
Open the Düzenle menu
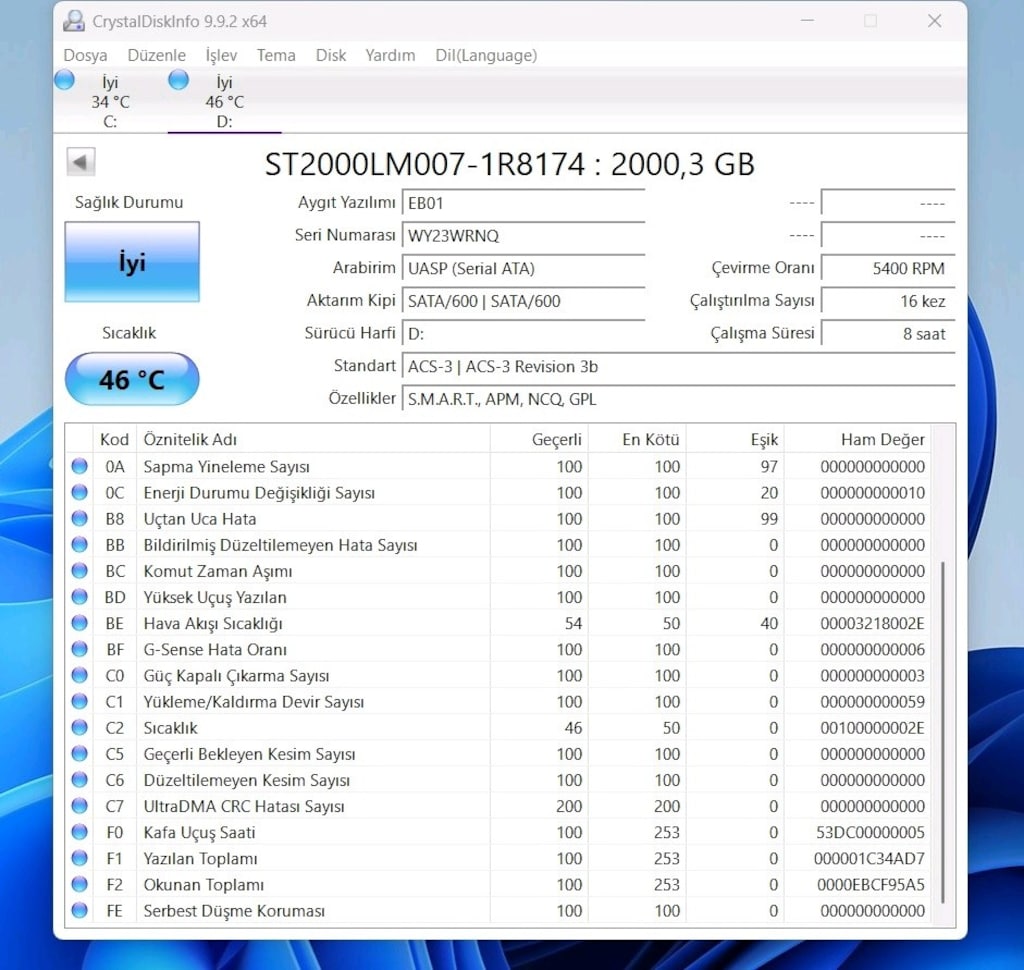point(156,56)
